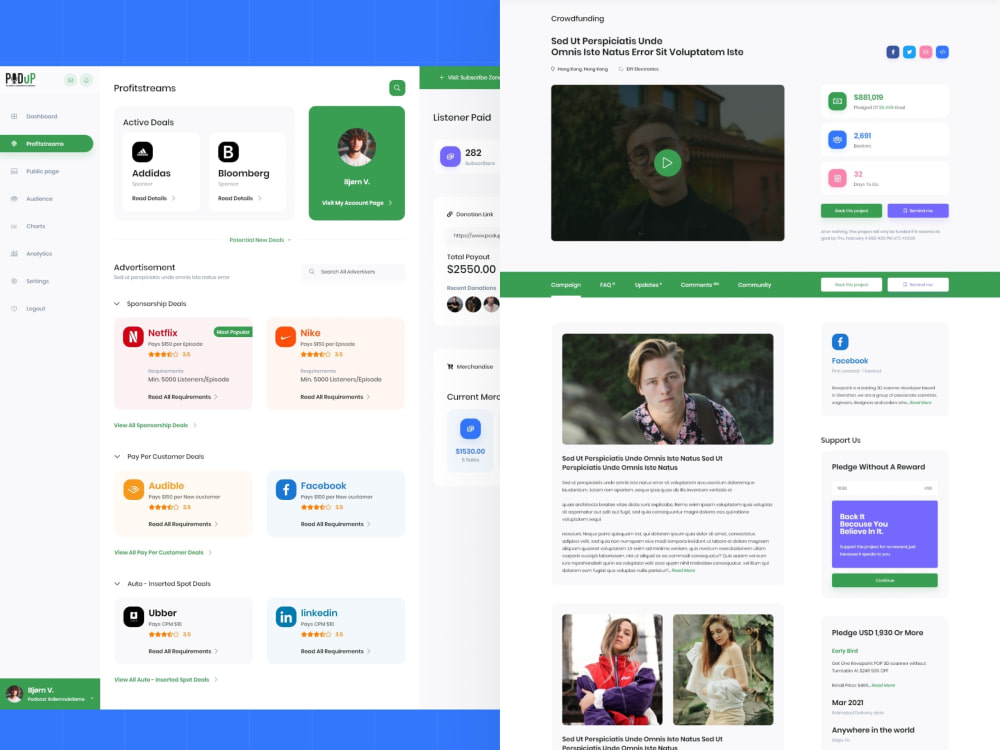Click the Bjørn V. profile photo on the green card
Viewport: 1000px width, 750px height.
point(357,147)
